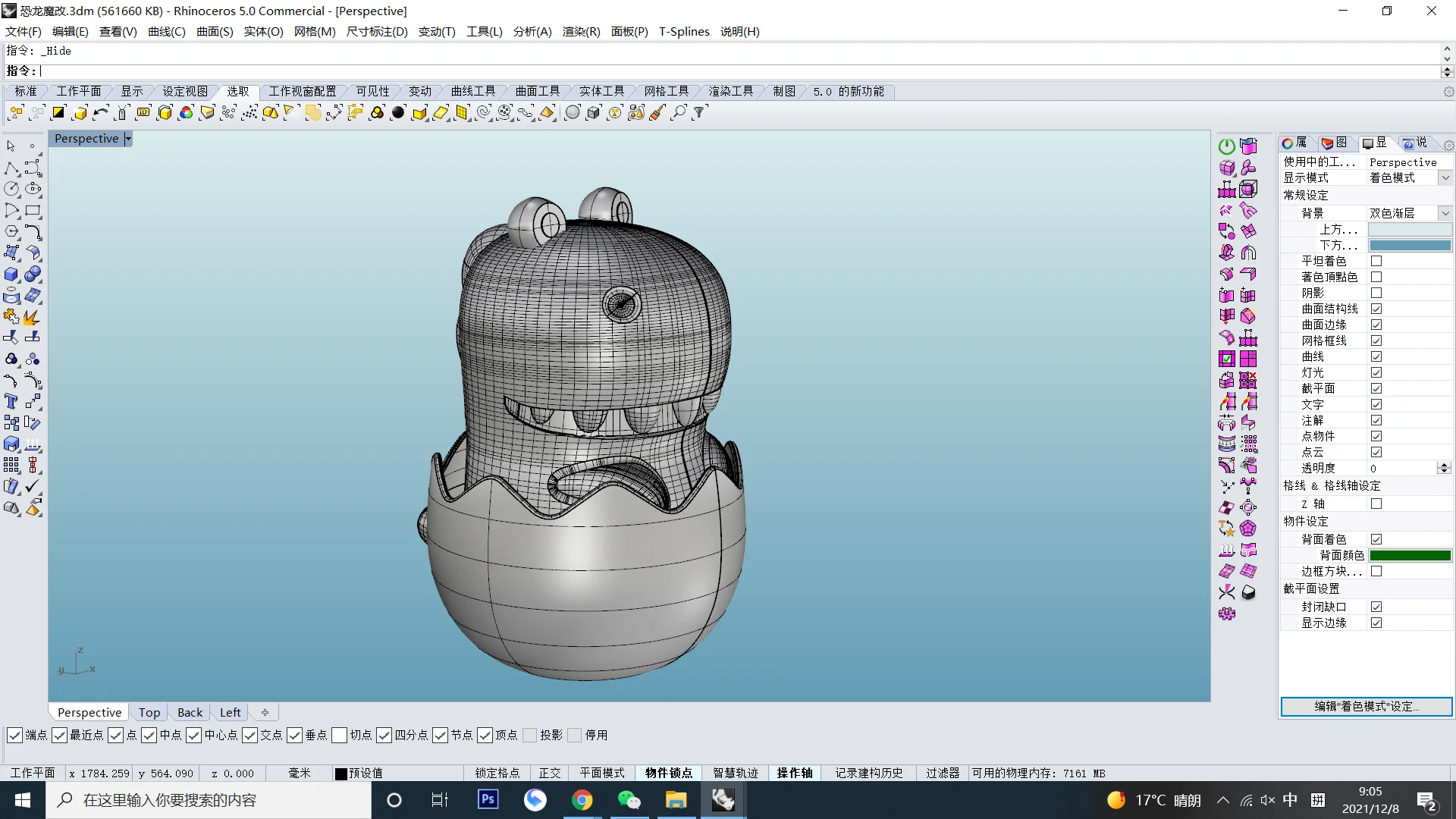Select the box solid tool

click(x=12, y=275)
